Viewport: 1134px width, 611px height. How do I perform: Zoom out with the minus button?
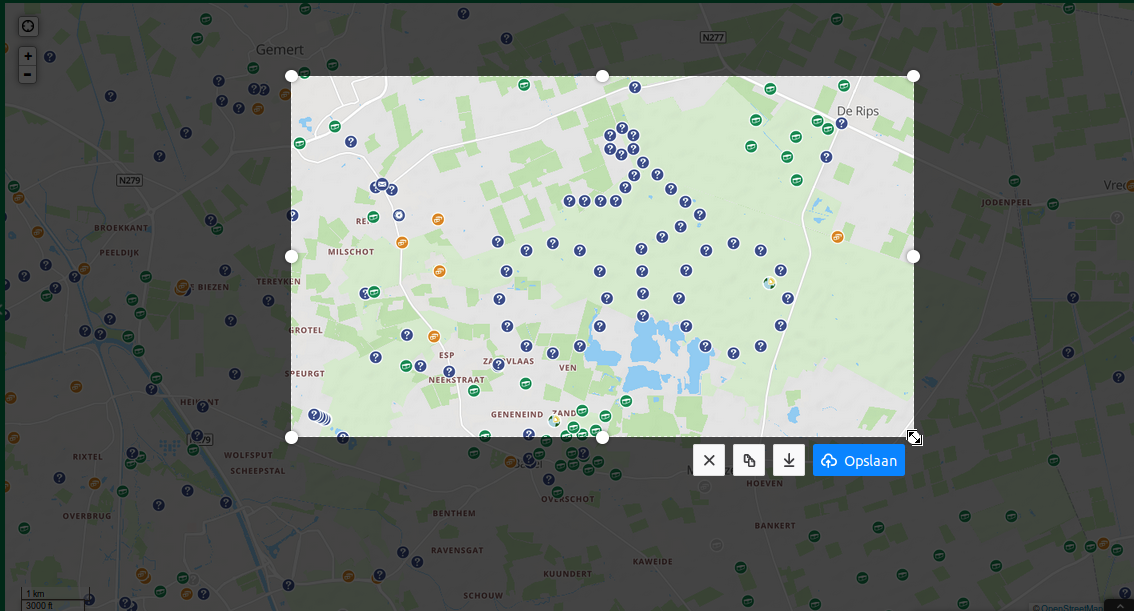click(28, 74)
